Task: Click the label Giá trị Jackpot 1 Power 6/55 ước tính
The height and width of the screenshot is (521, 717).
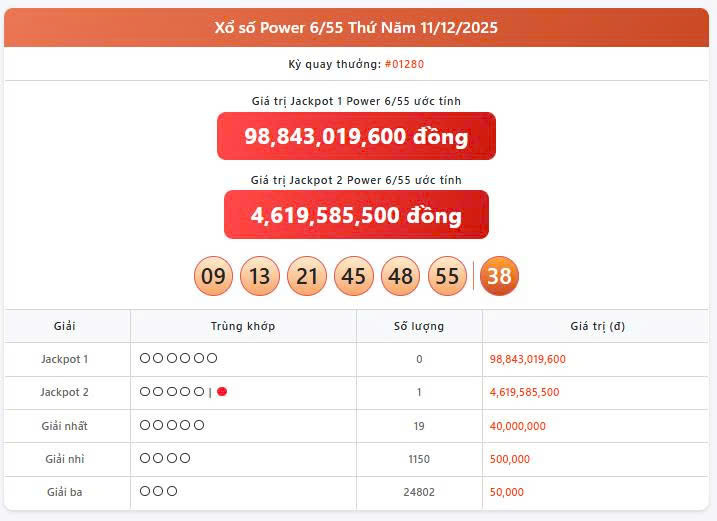Action: click(356, 101)
